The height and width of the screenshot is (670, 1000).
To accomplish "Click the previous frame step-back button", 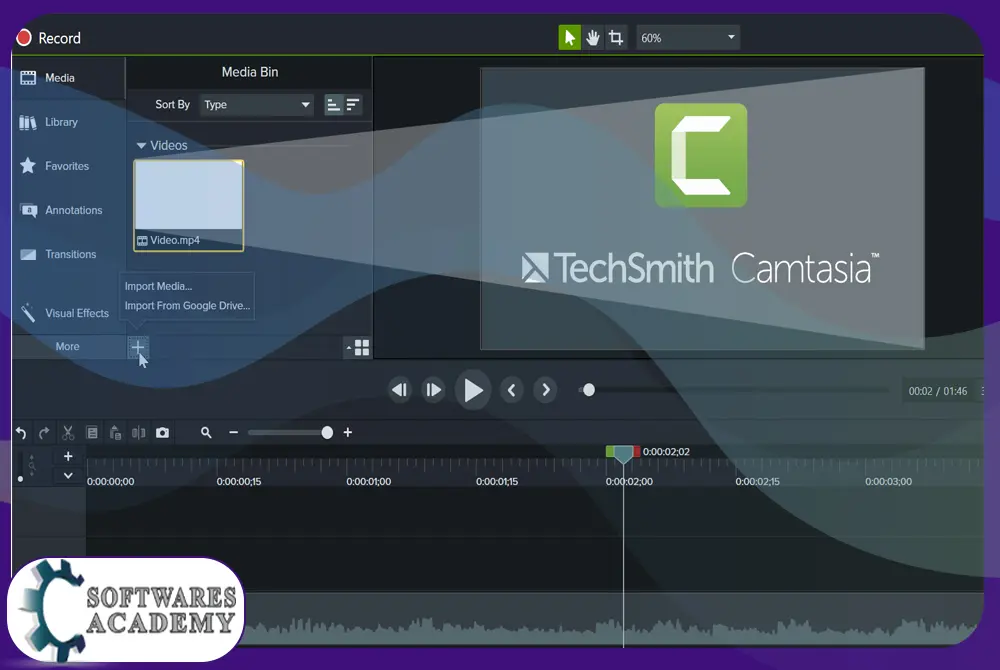I will [400, 390].
